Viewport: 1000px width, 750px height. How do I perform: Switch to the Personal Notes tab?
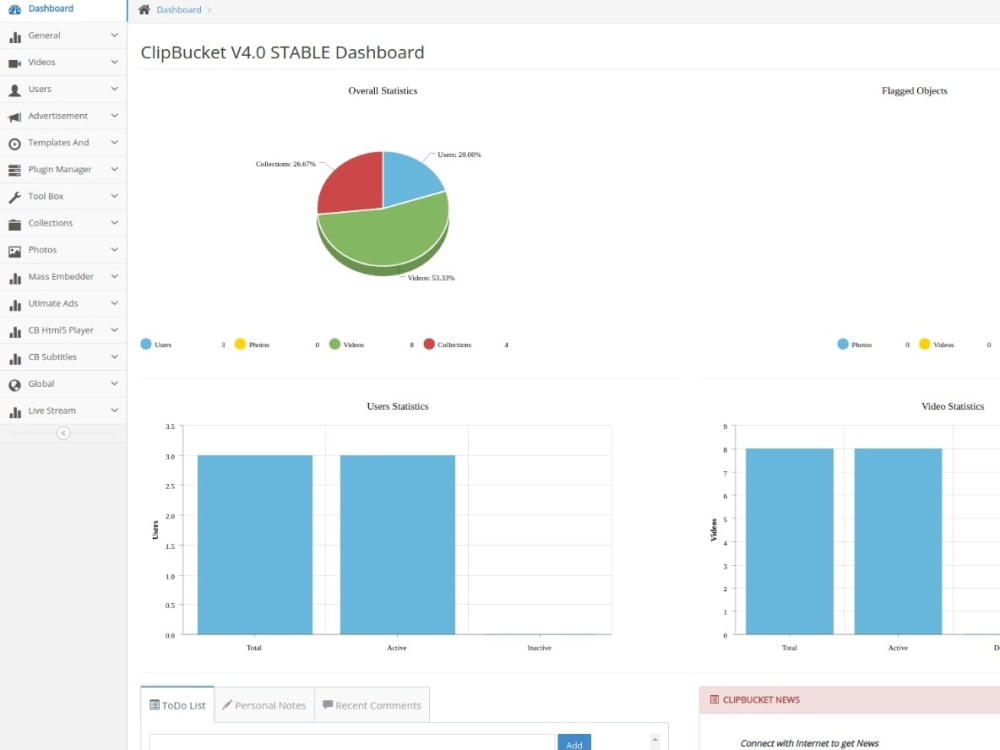264,705
